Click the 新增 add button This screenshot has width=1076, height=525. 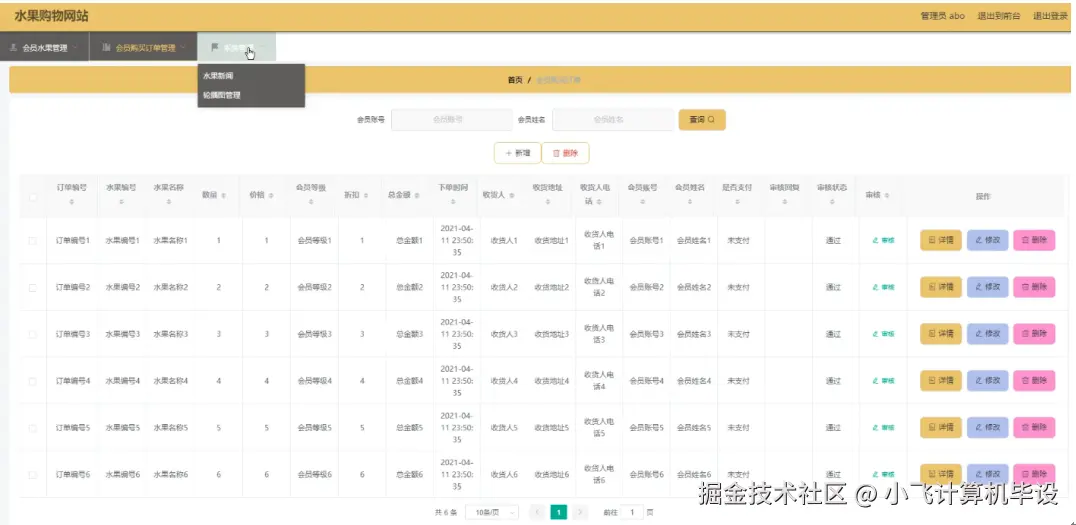(x=517, y=153)
